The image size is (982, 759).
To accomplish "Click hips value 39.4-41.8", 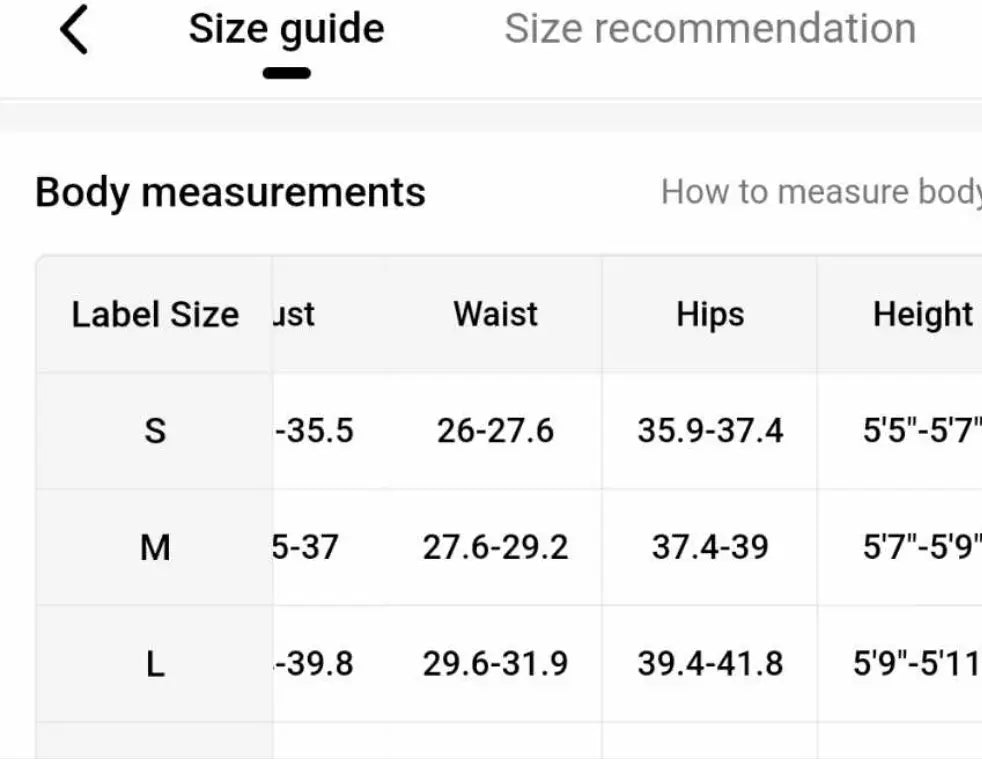I will [x=710, y=664].
